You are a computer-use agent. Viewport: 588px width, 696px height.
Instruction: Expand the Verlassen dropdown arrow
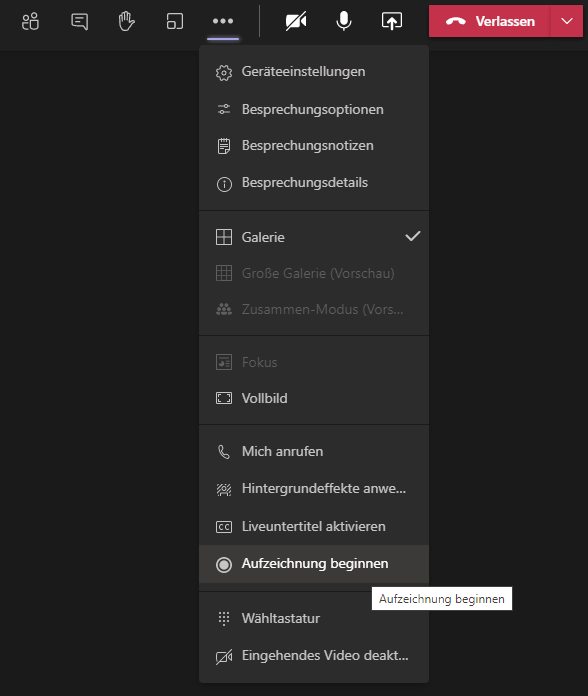coord(567,21)
